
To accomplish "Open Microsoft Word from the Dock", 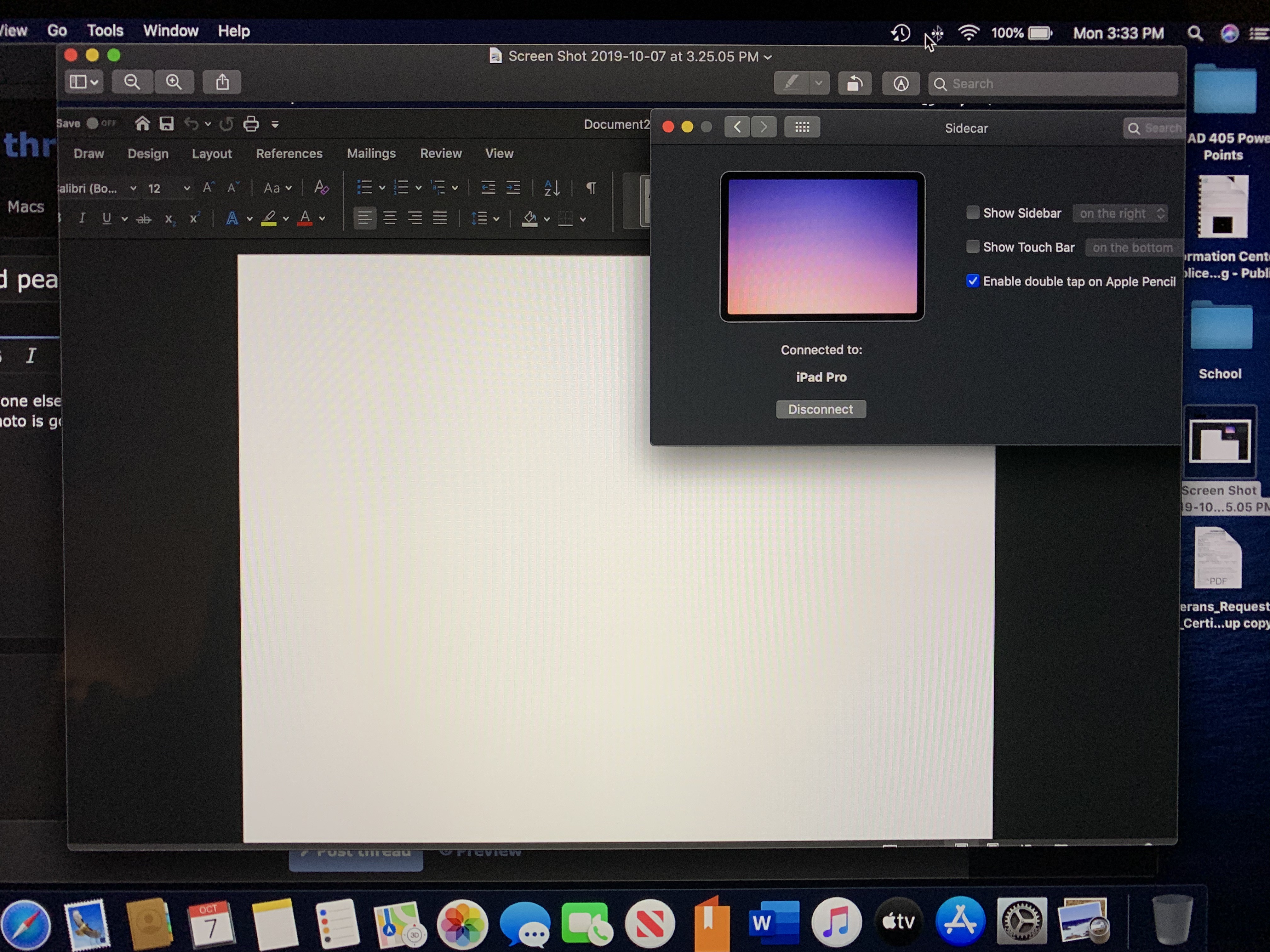I will click(x=773, y=923).
